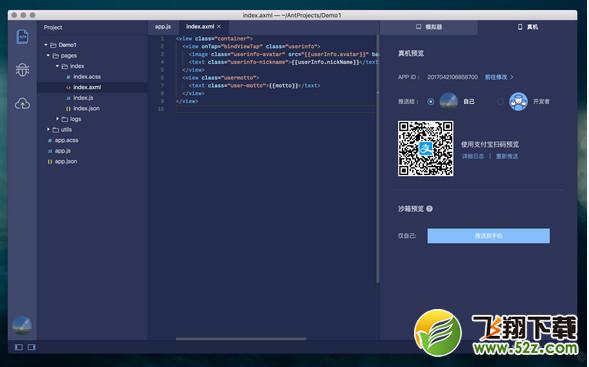Viewport: 589px width, 367px height.
Task: Click the Alipay QR code image
Action: [x=426, y=148]
